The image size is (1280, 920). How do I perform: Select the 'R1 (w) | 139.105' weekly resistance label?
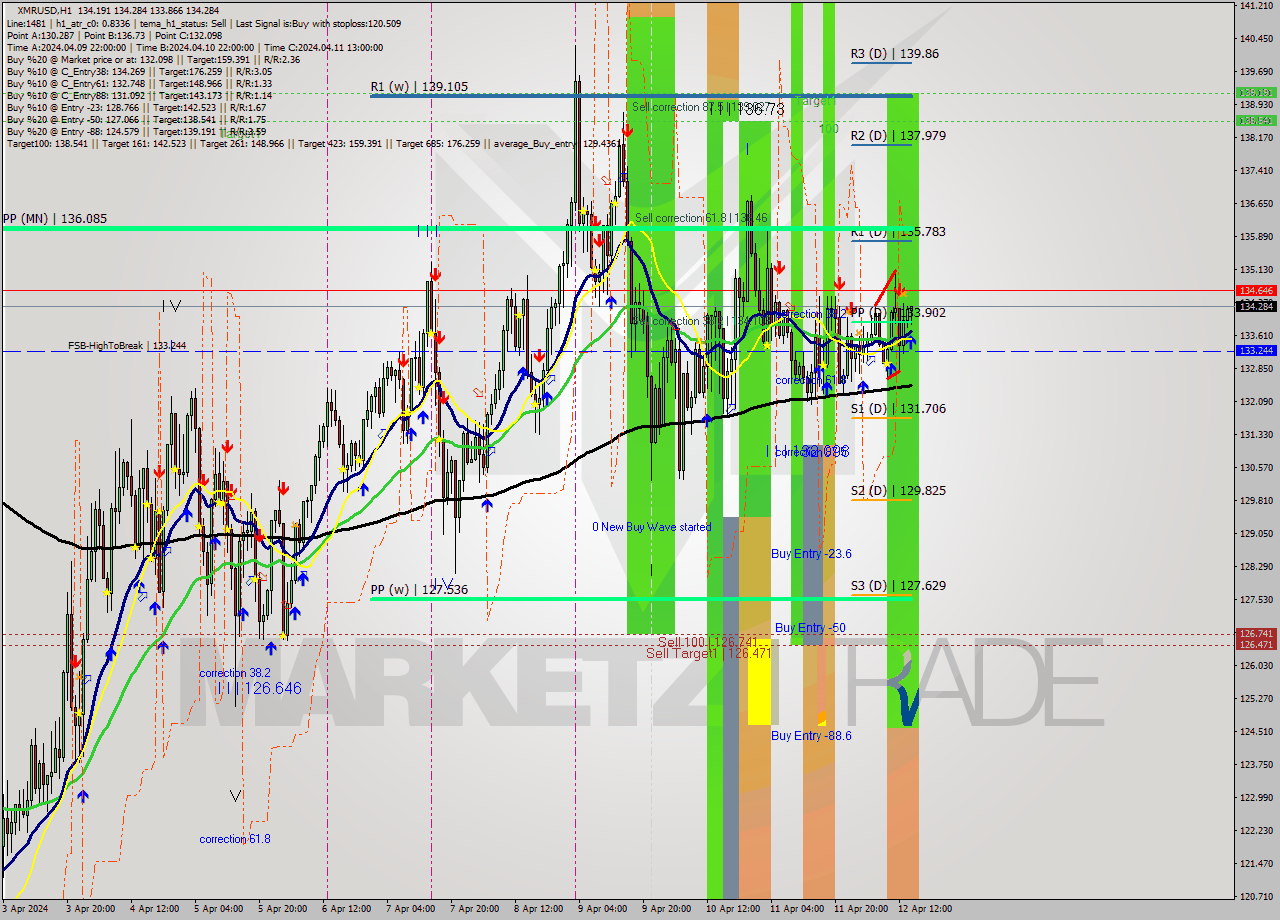[419, 87]
